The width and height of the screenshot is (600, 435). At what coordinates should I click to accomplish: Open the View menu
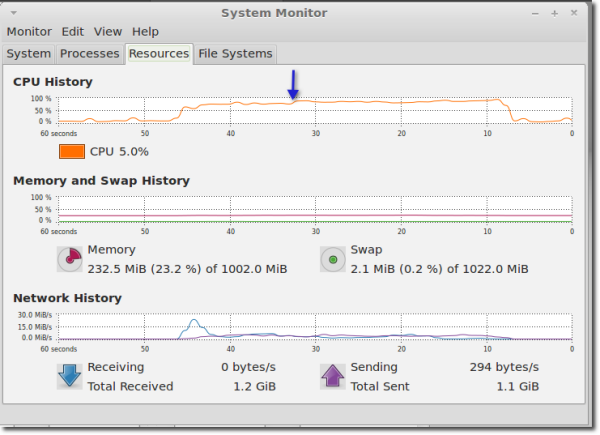point(108,32)
